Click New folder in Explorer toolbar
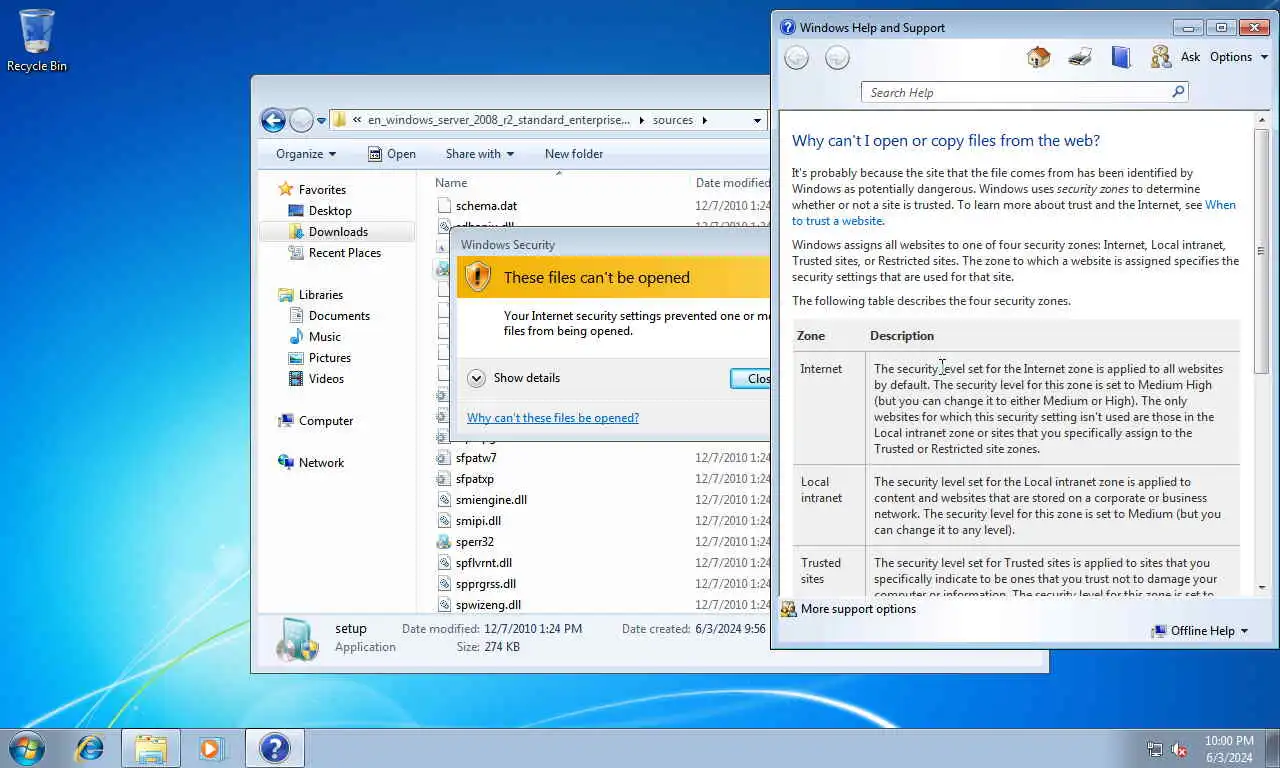Viewport: 1280px width, 768px height. click(x=574, y=154)
